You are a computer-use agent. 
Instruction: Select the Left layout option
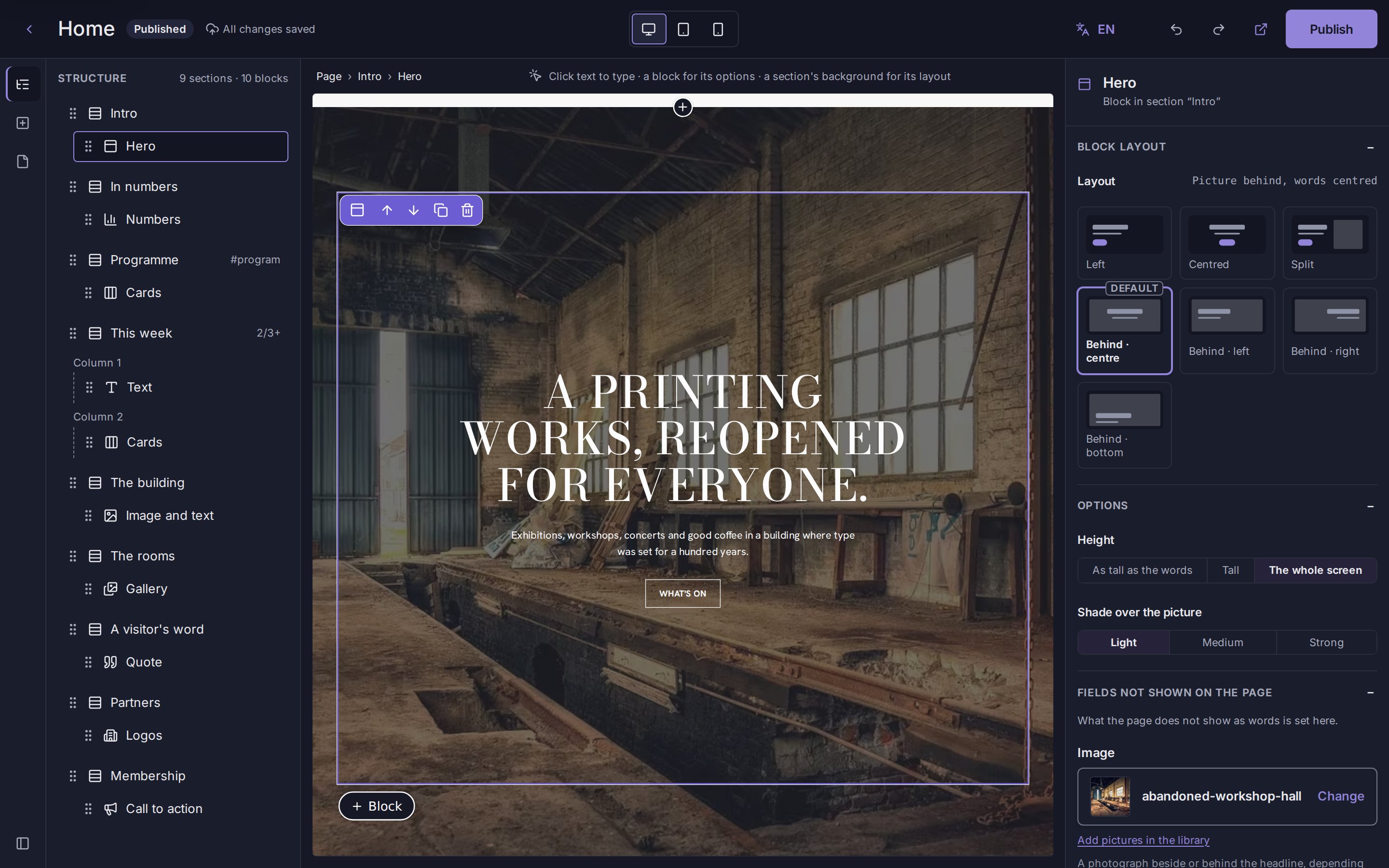(x=1124, y=243)
